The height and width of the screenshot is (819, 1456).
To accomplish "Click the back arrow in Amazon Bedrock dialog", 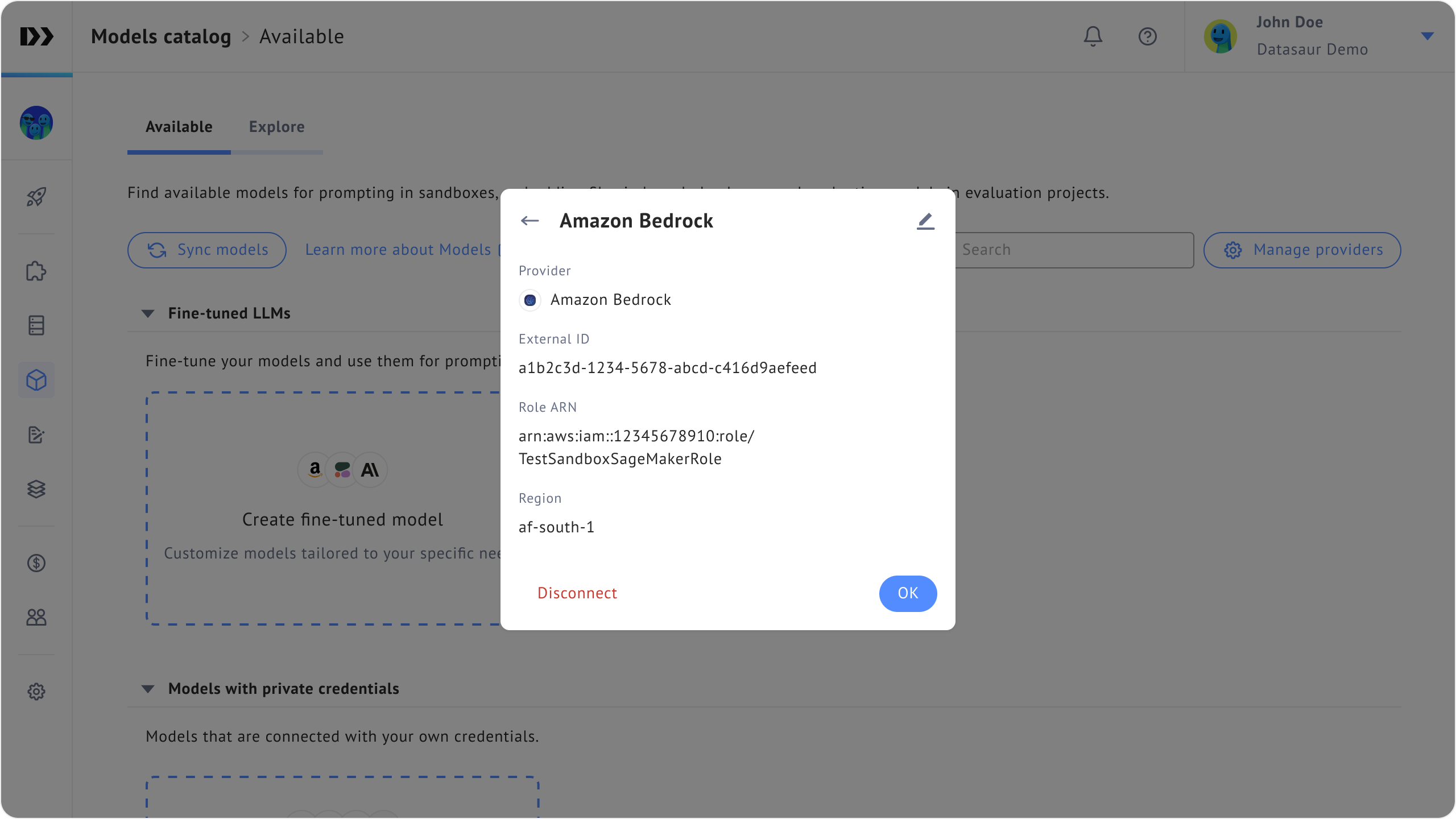I will click(530, 221).
